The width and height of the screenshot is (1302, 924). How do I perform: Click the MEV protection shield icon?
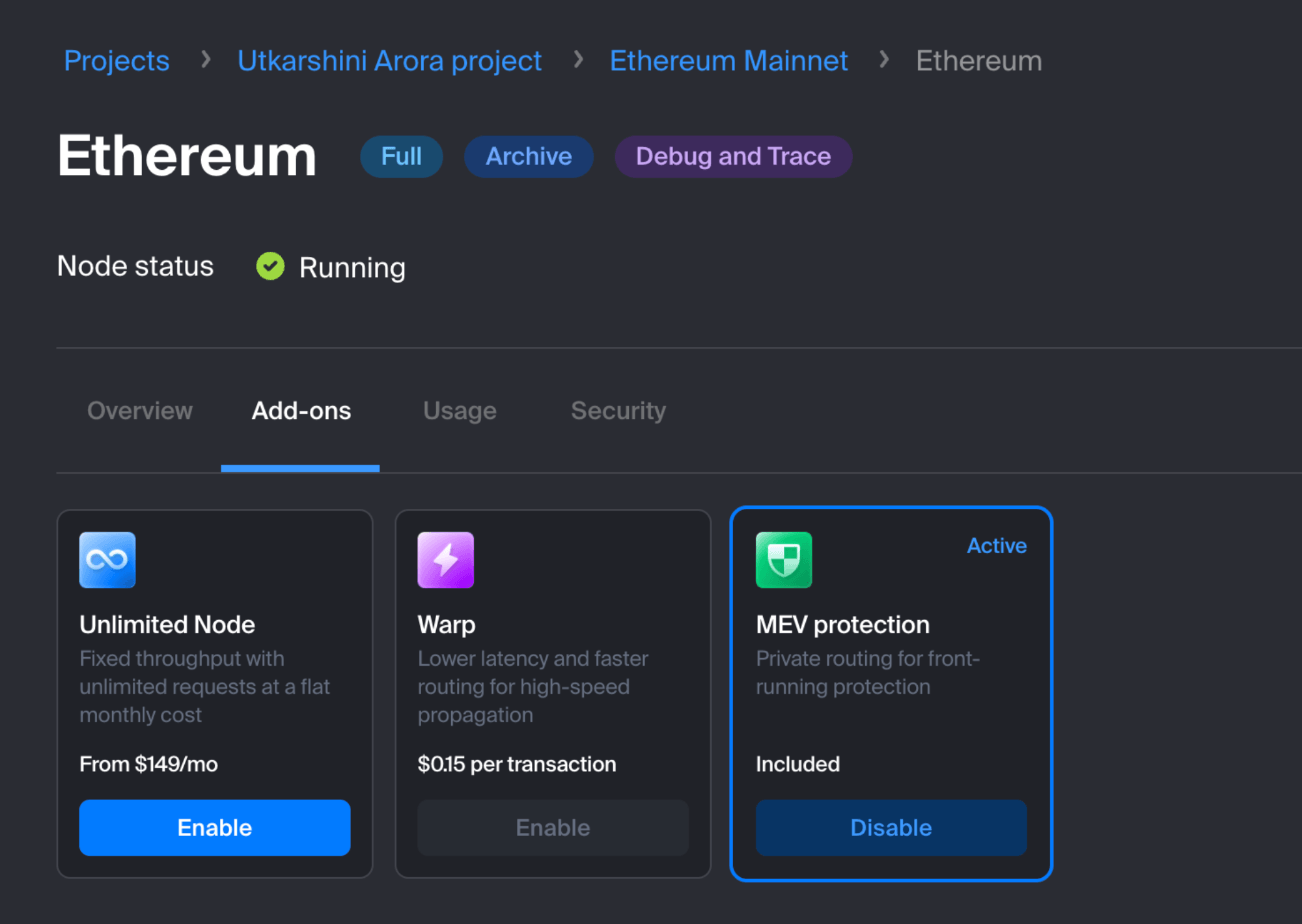coord(784,560)
